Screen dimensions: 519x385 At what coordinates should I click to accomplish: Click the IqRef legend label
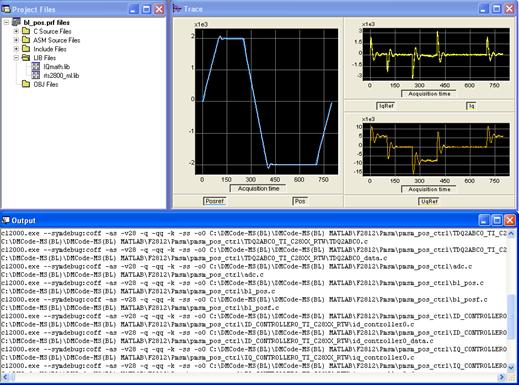coord(386,106)
